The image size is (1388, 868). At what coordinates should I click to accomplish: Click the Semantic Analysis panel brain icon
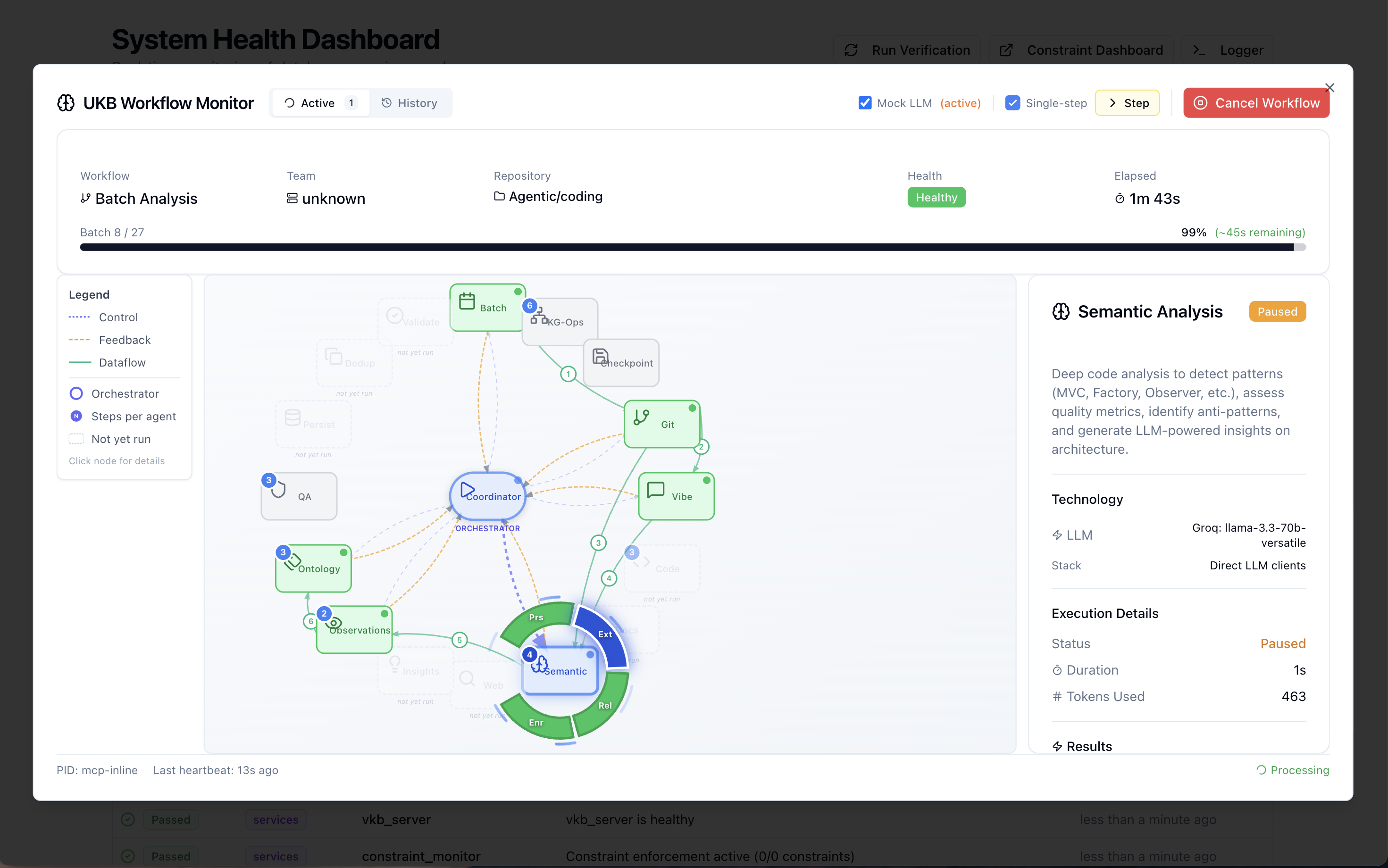(1061, 311)
